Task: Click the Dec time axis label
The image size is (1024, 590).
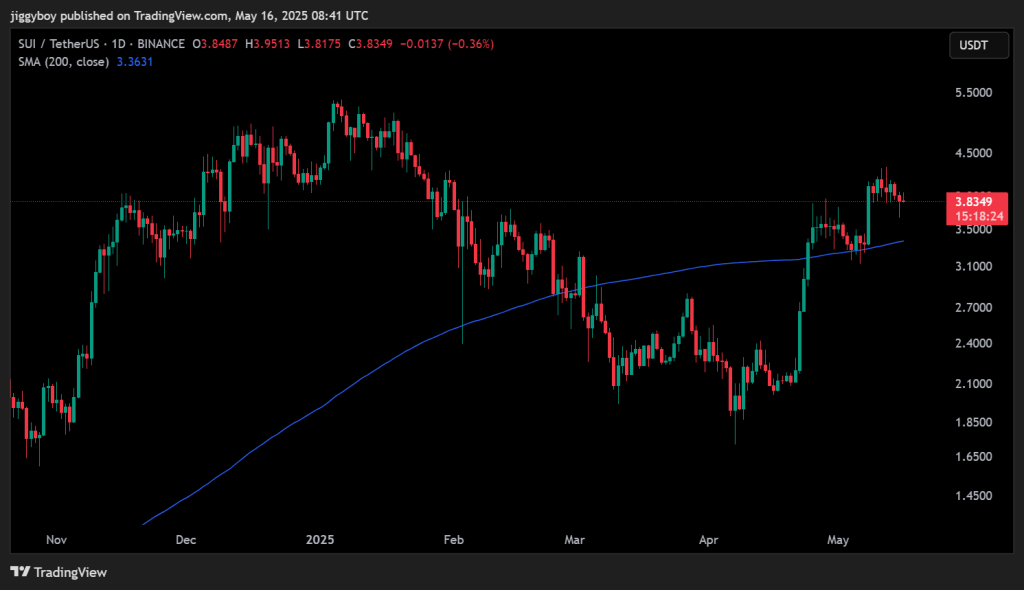Action: pyautogui.click(x=185, y=540)
